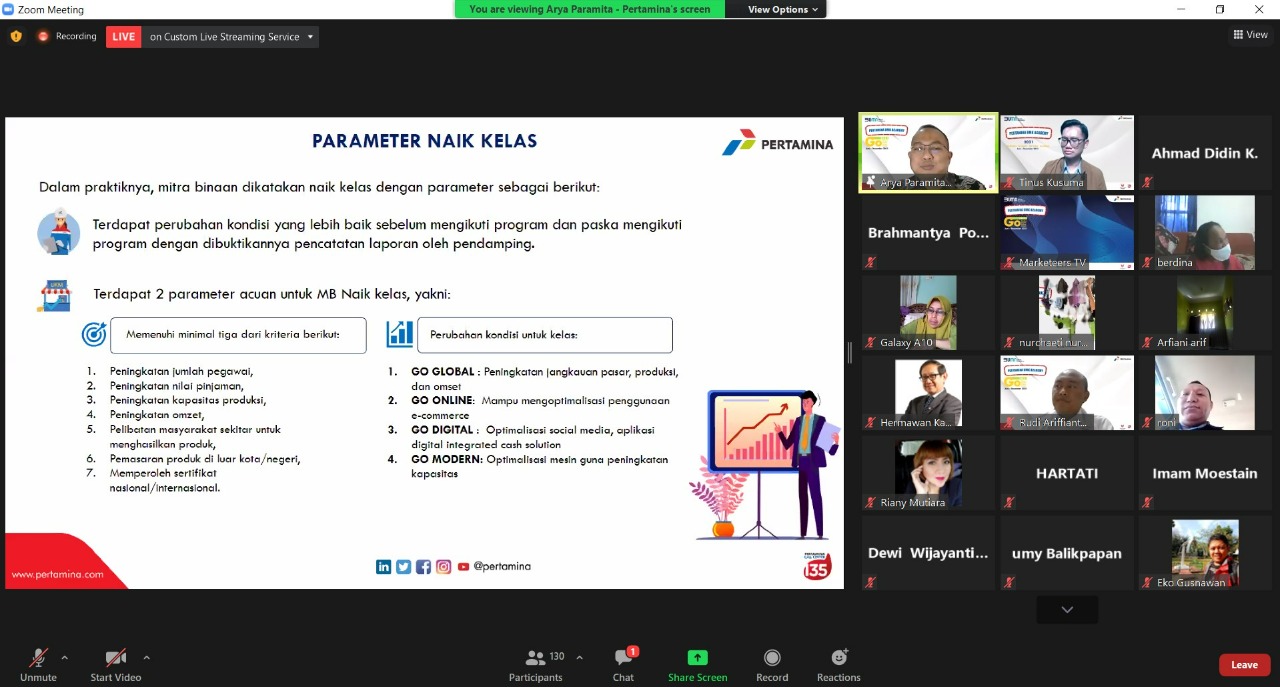Click the meeting information shield icon

pos(16,36)
